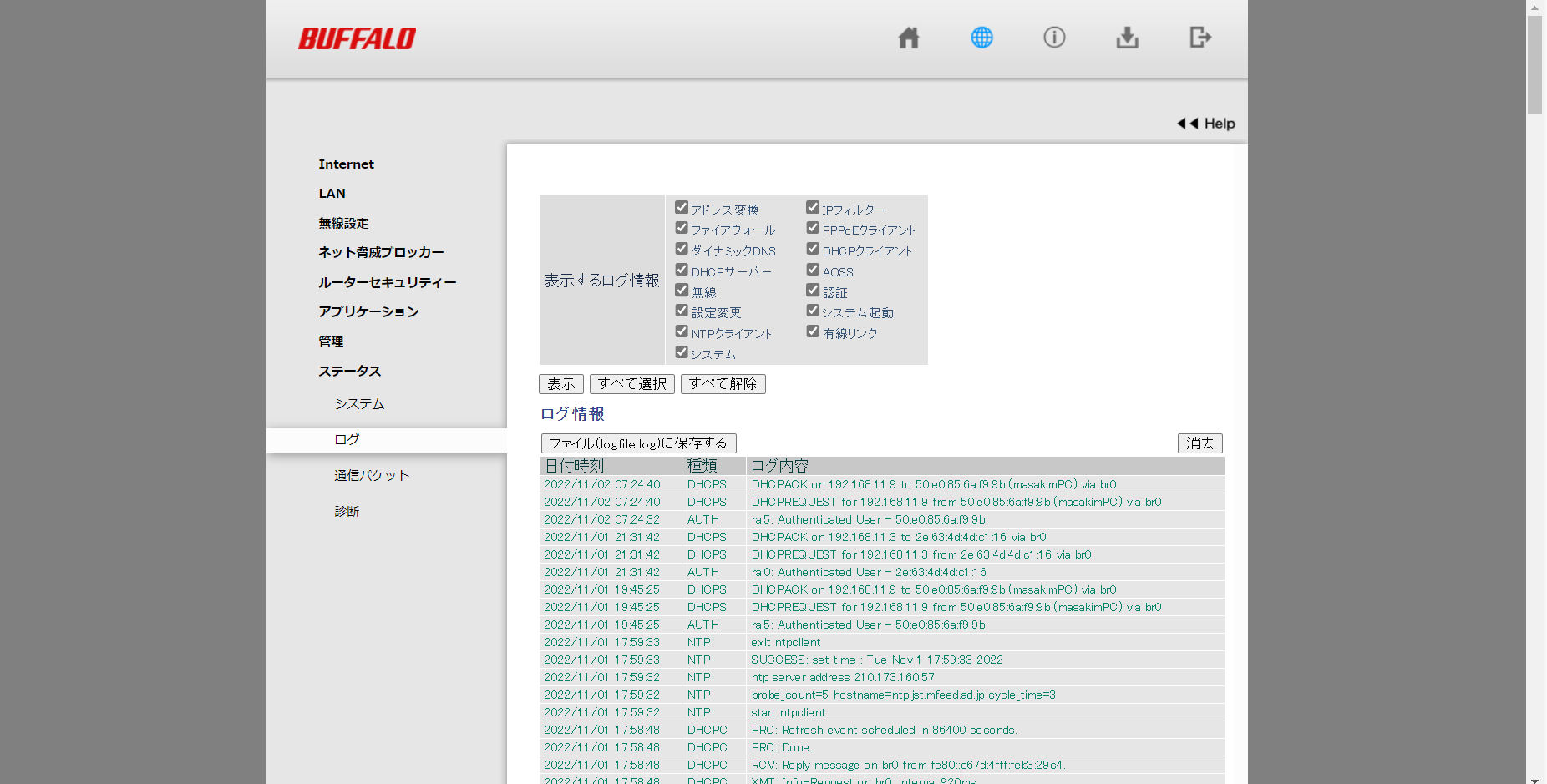
Task: Click the home icon in header
Action: pyautogui.click(x=908, y=38)
